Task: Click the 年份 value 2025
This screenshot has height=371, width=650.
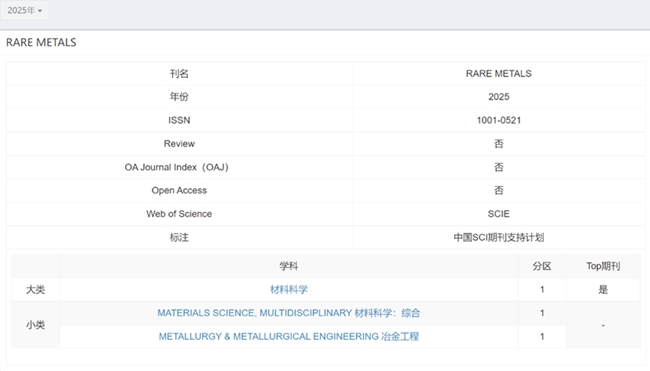Action: [x=499, y=97]
